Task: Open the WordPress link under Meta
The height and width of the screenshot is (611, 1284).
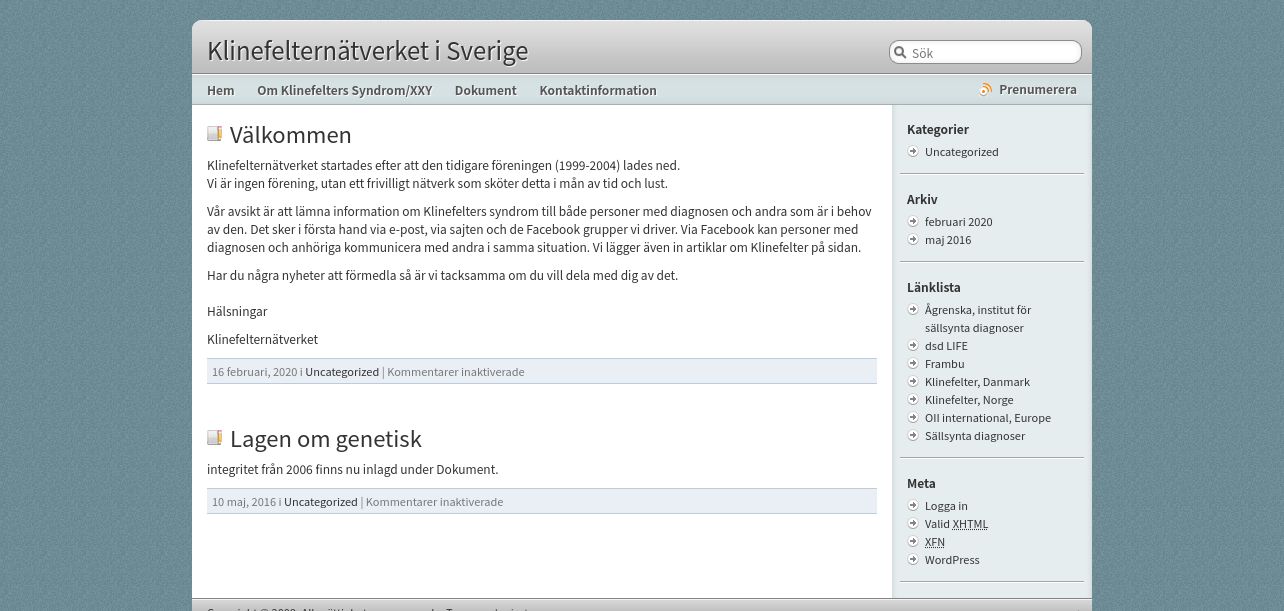Action: (x=952, y=560)
